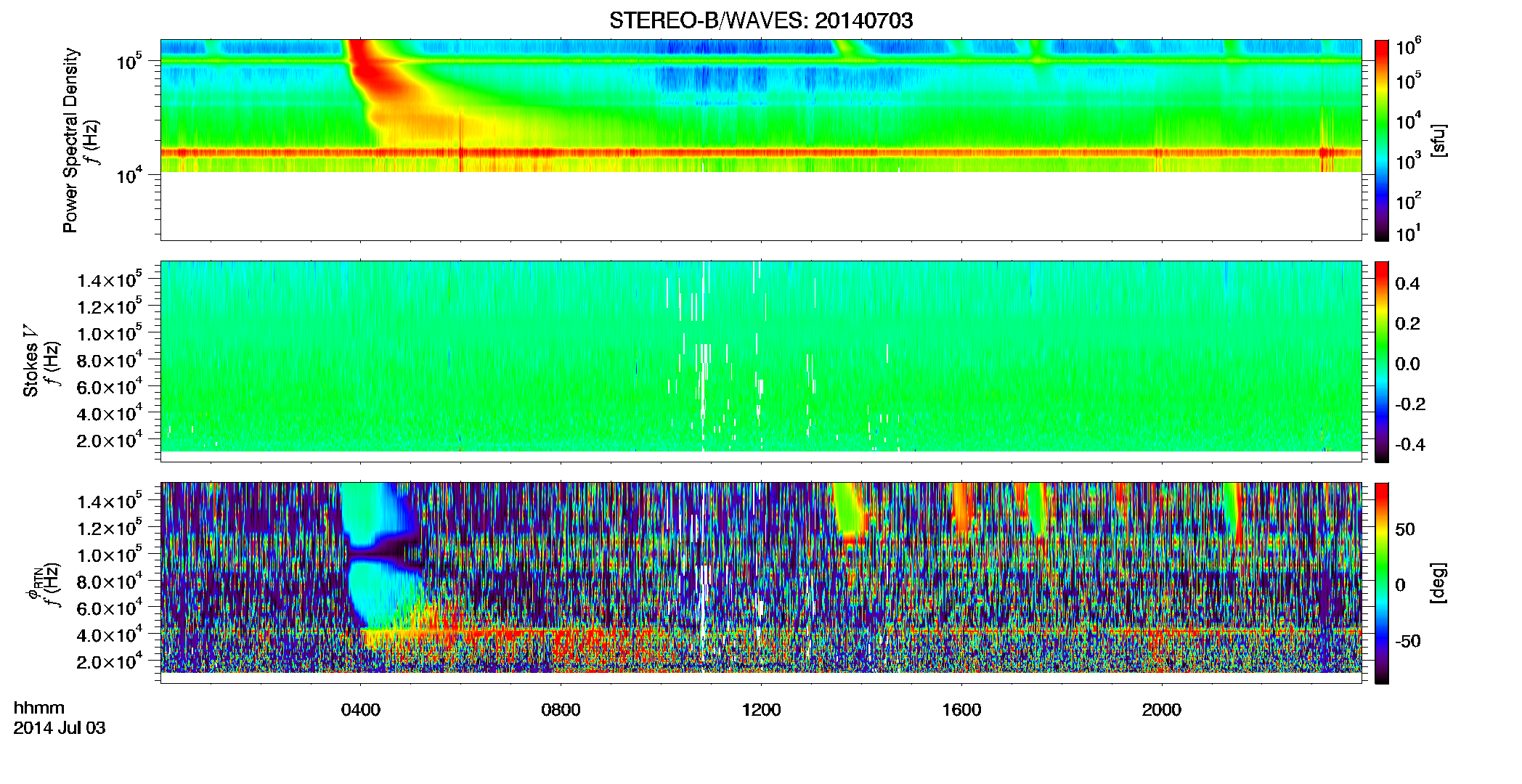Select the 1200 time tick label
The image size is (1522, 784).
click(761, 710)
